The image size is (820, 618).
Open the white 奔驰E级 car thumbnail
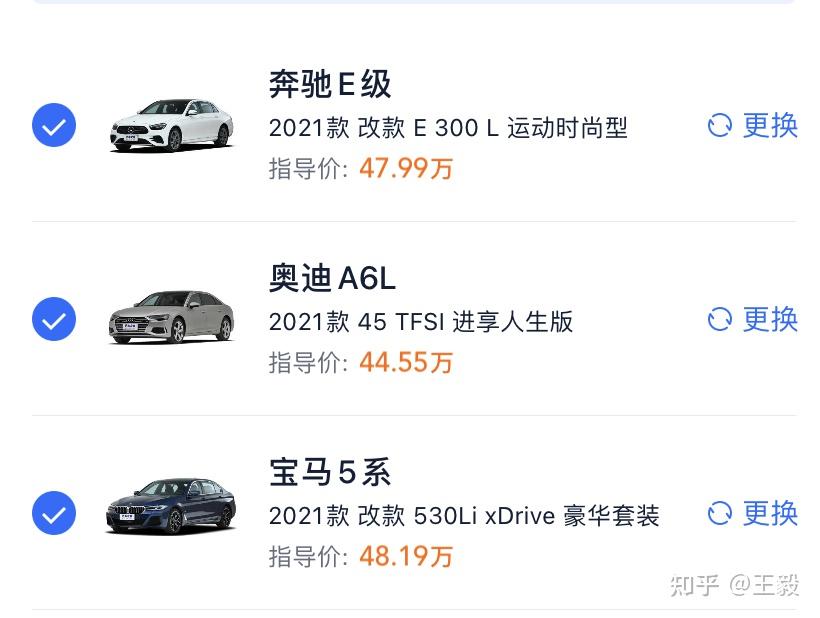171,126
